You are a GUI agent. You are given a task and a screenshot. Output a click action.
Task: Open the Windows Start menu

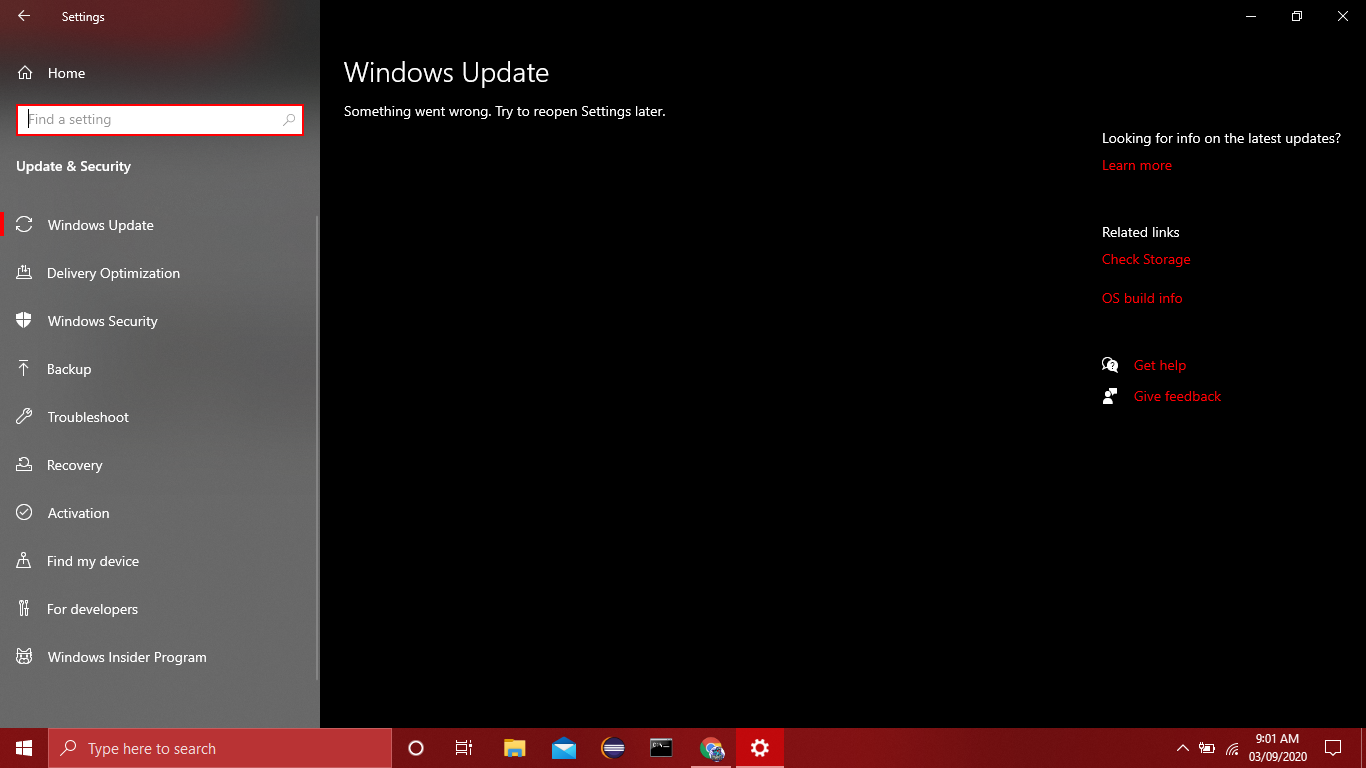(x=24, y=748)
